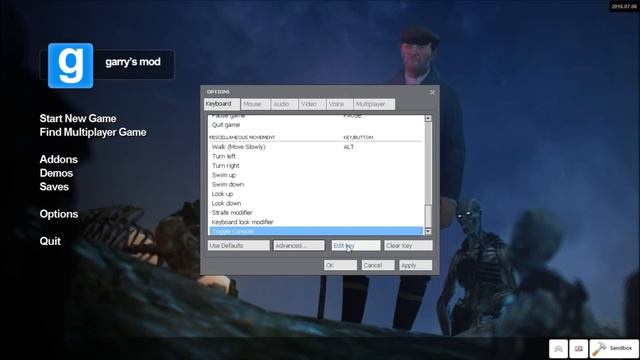Viewport: 640px width, 360px height.
Task: Switch to the Audio tab
Action: tap(284, 104)
